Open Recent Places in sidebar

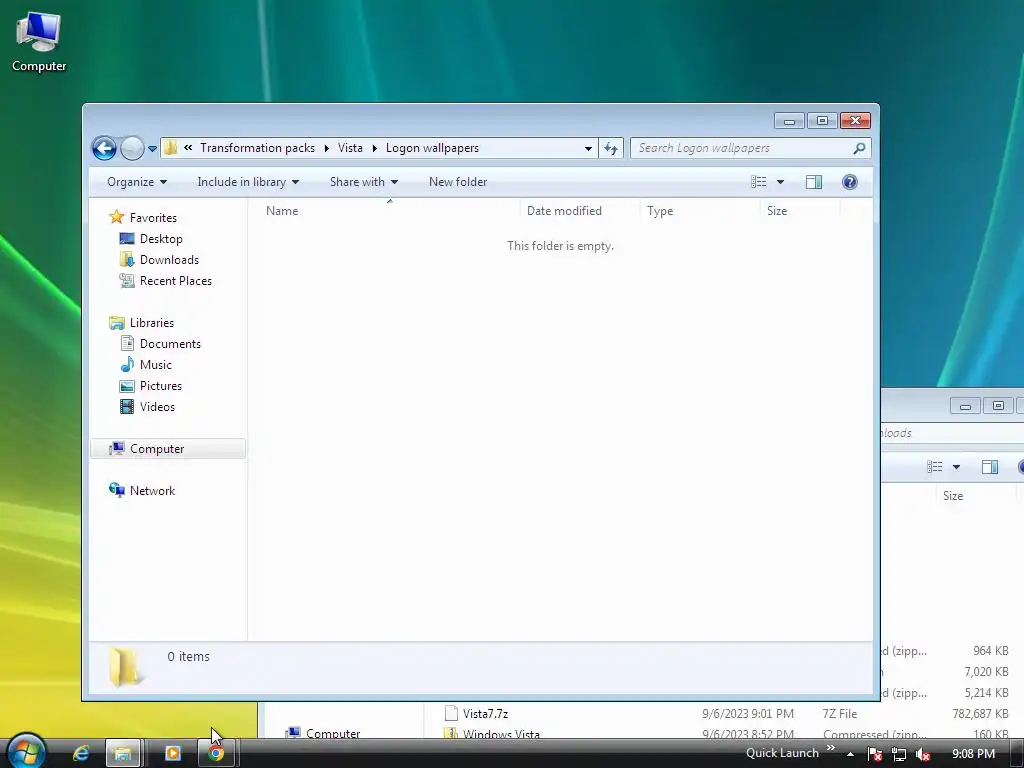pos(176,281)
